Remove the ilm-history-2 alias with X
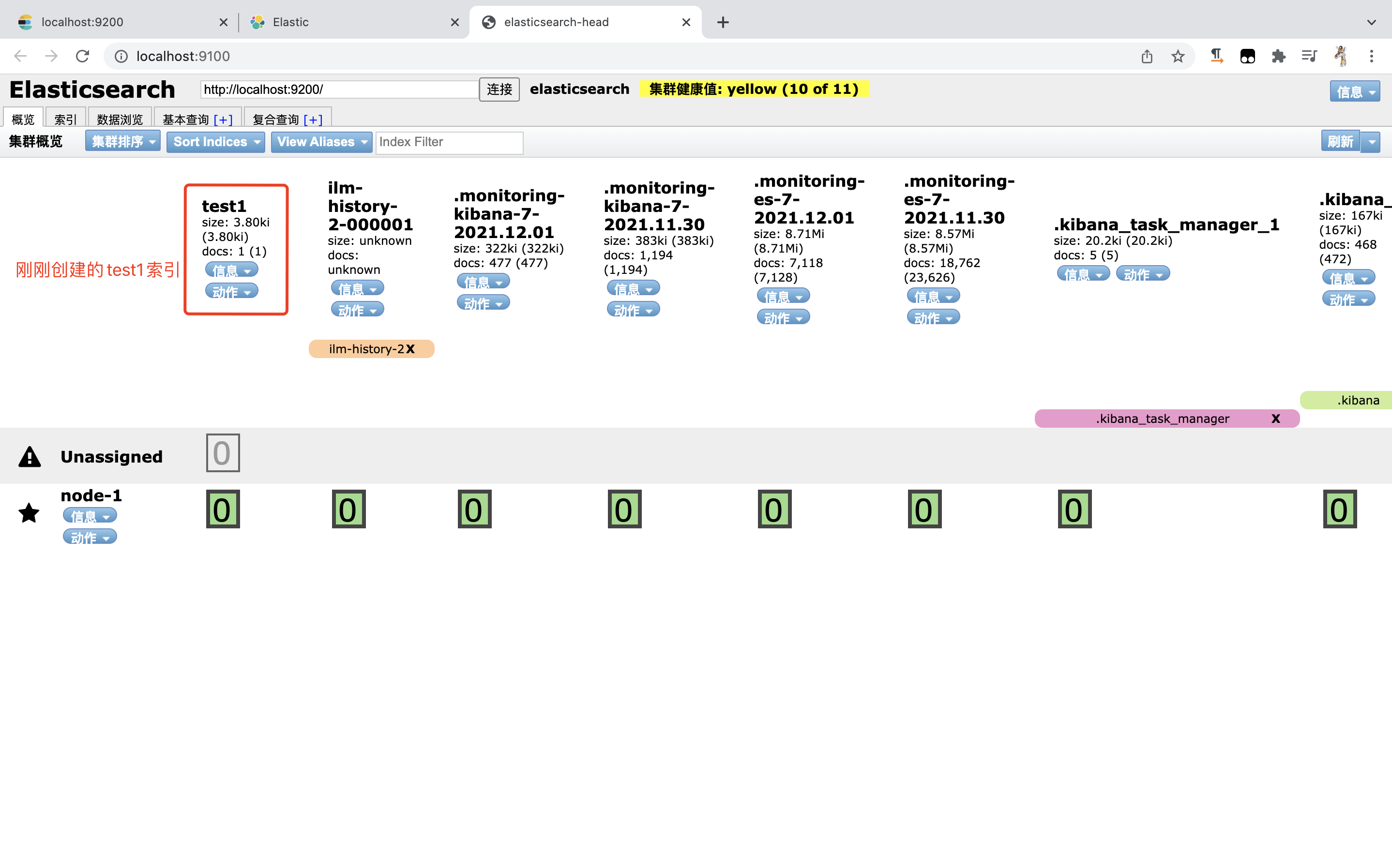 [410, 349]
